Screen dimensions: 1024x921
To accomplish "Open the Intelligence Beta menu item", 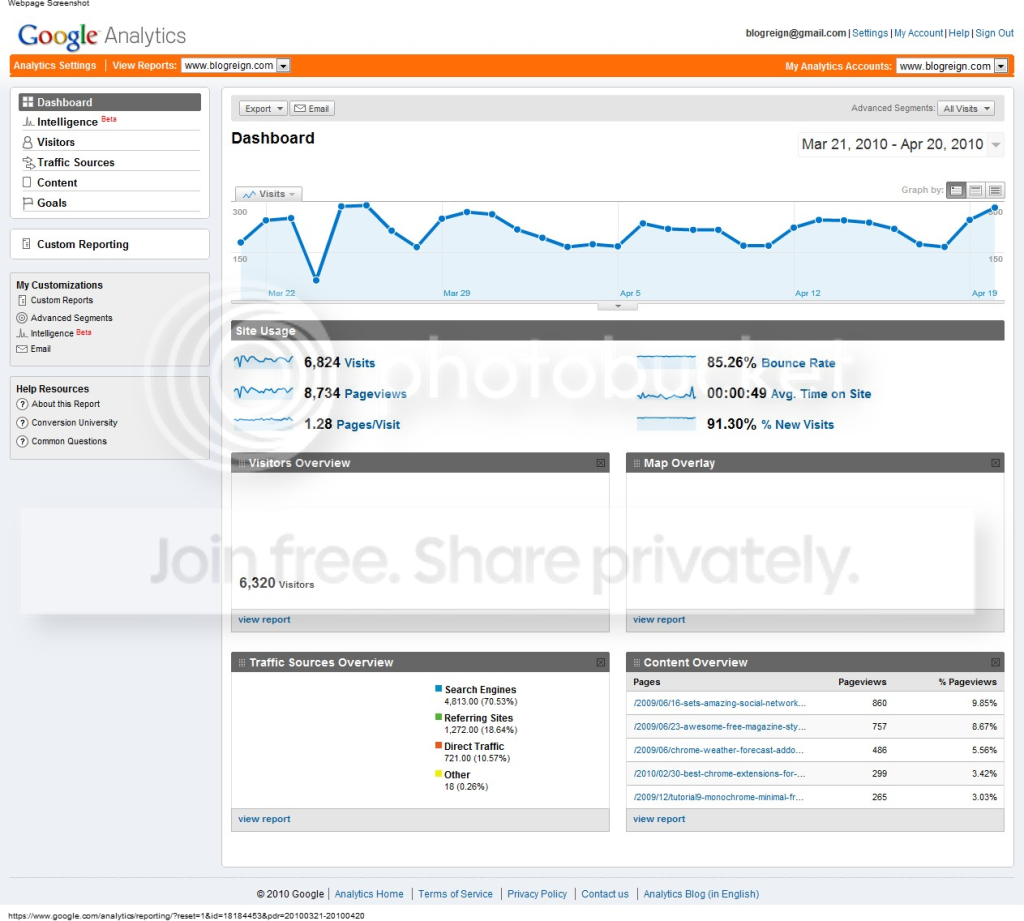I will tap(67, 121).
